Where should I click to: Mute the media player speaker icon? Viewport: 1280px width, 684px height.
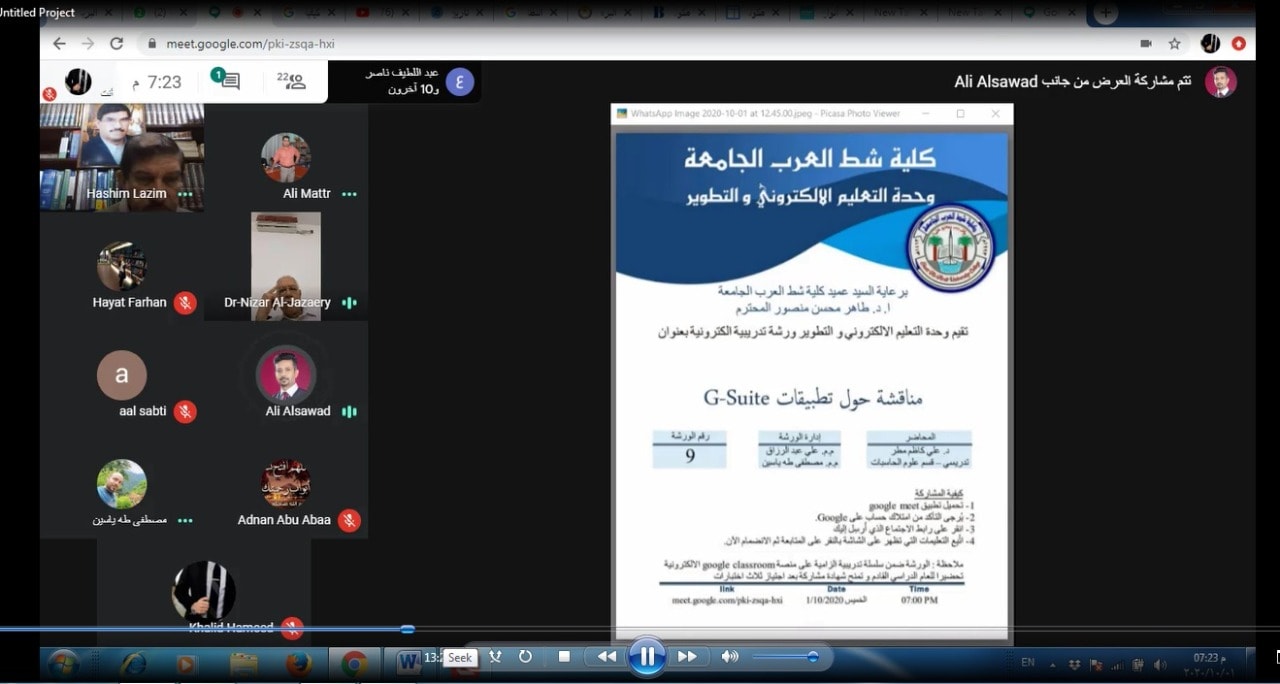coord(730,657)
